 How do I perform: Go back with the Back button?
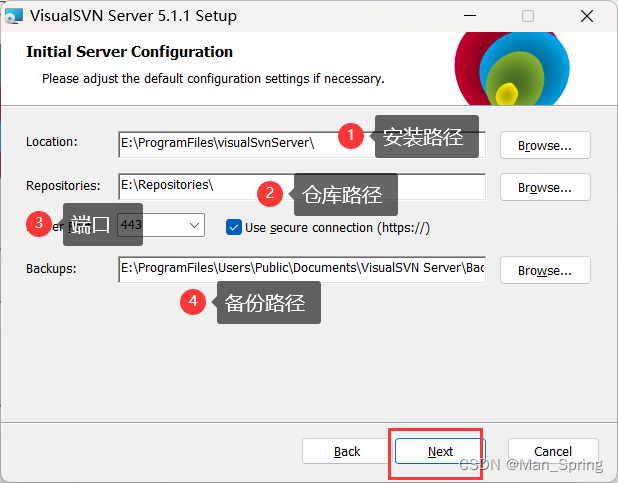(347, 451)
